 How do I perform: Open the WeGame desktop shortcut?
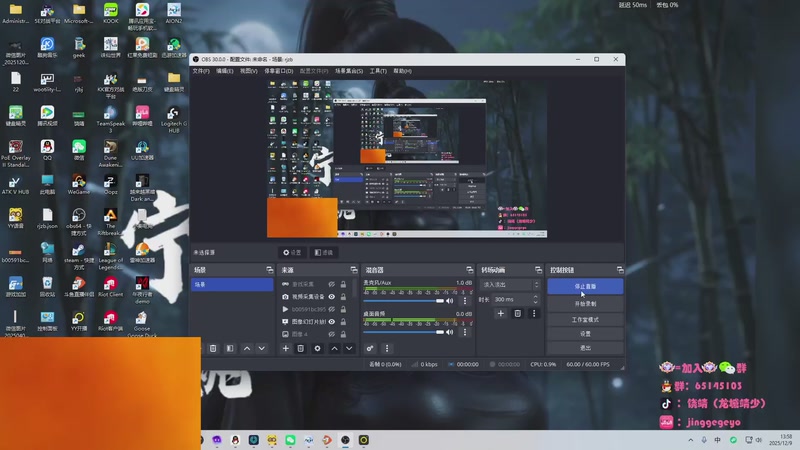click(x=79, y=185)
